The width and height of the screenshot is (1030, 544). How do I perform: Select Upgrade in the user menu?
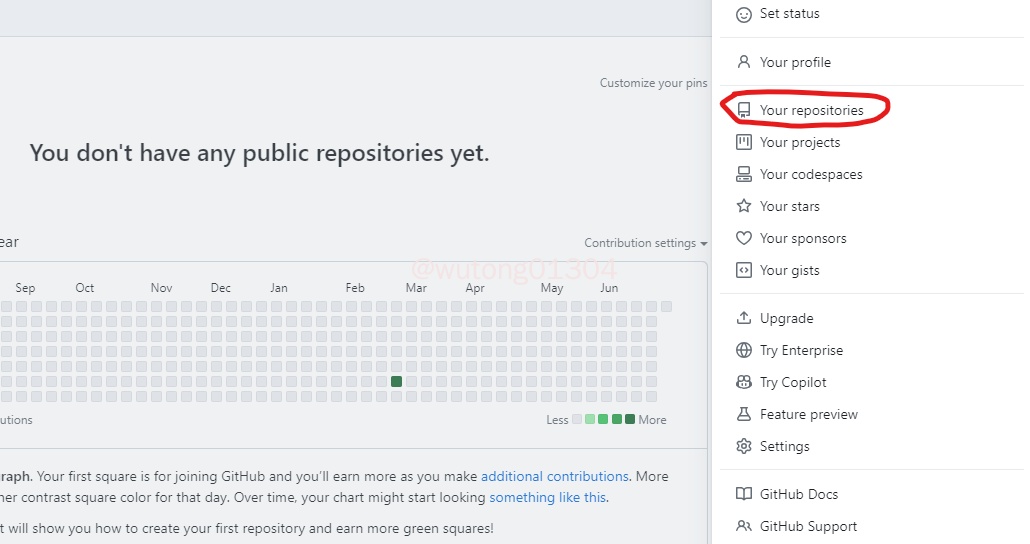tap(786, 318)
